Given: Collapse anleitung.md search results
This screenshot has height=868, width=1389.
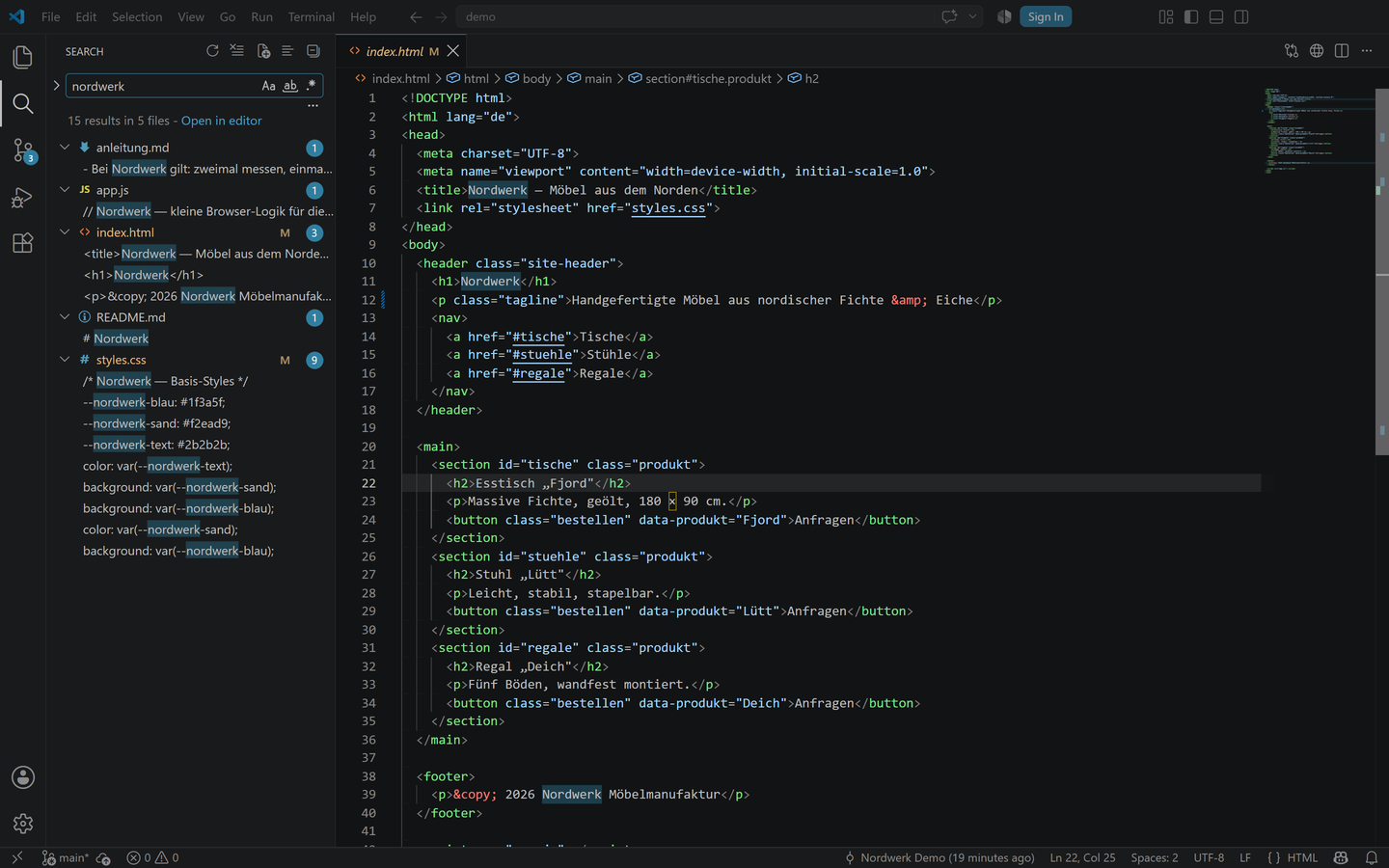Looking at the screenshot, I should [65, 148].
